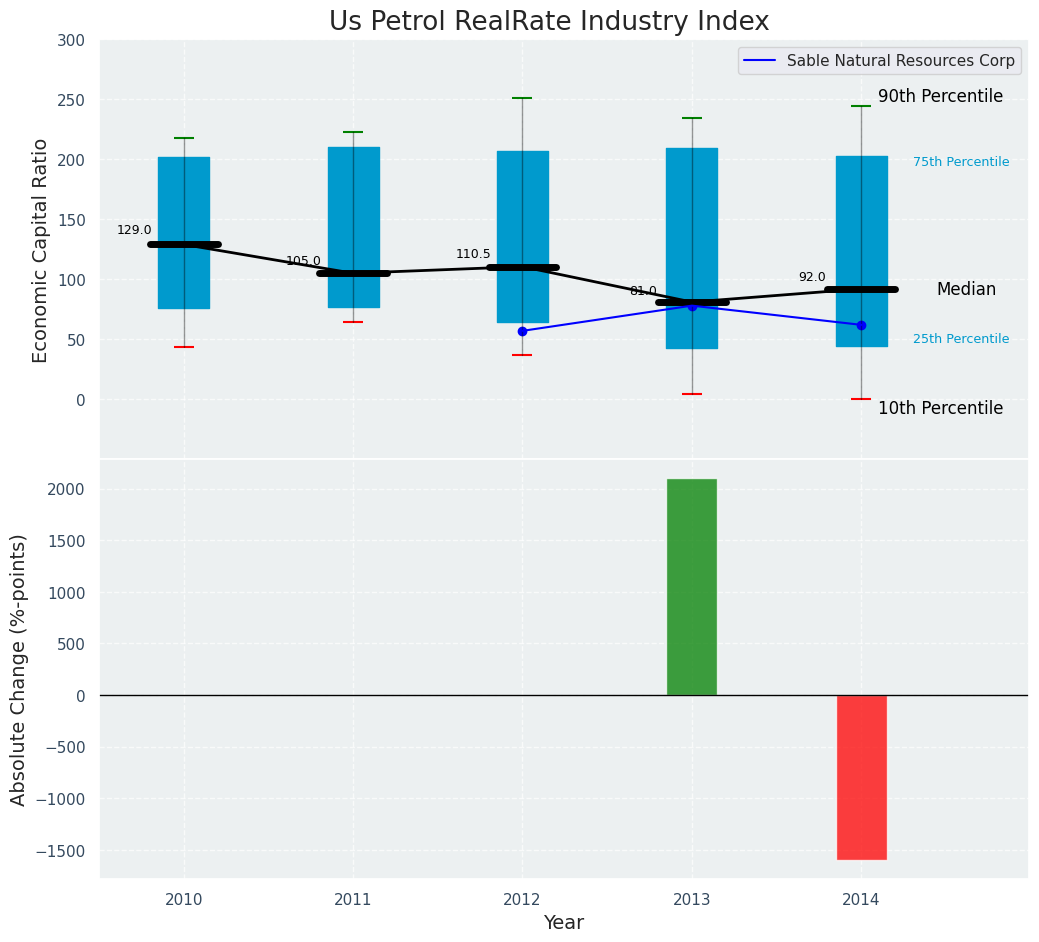Select the 25th Percentile annotation
The image size is (1039, 942).
(x=960, y=339)
